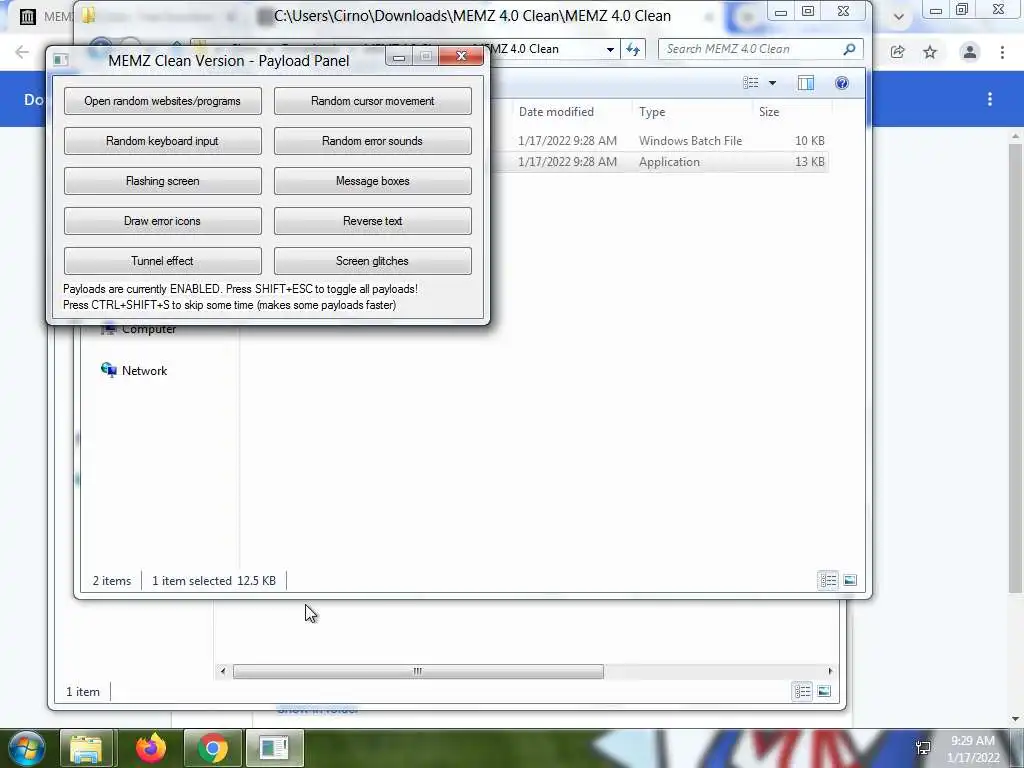Select MEMZ panel taskbar item

tap(274, 748)
